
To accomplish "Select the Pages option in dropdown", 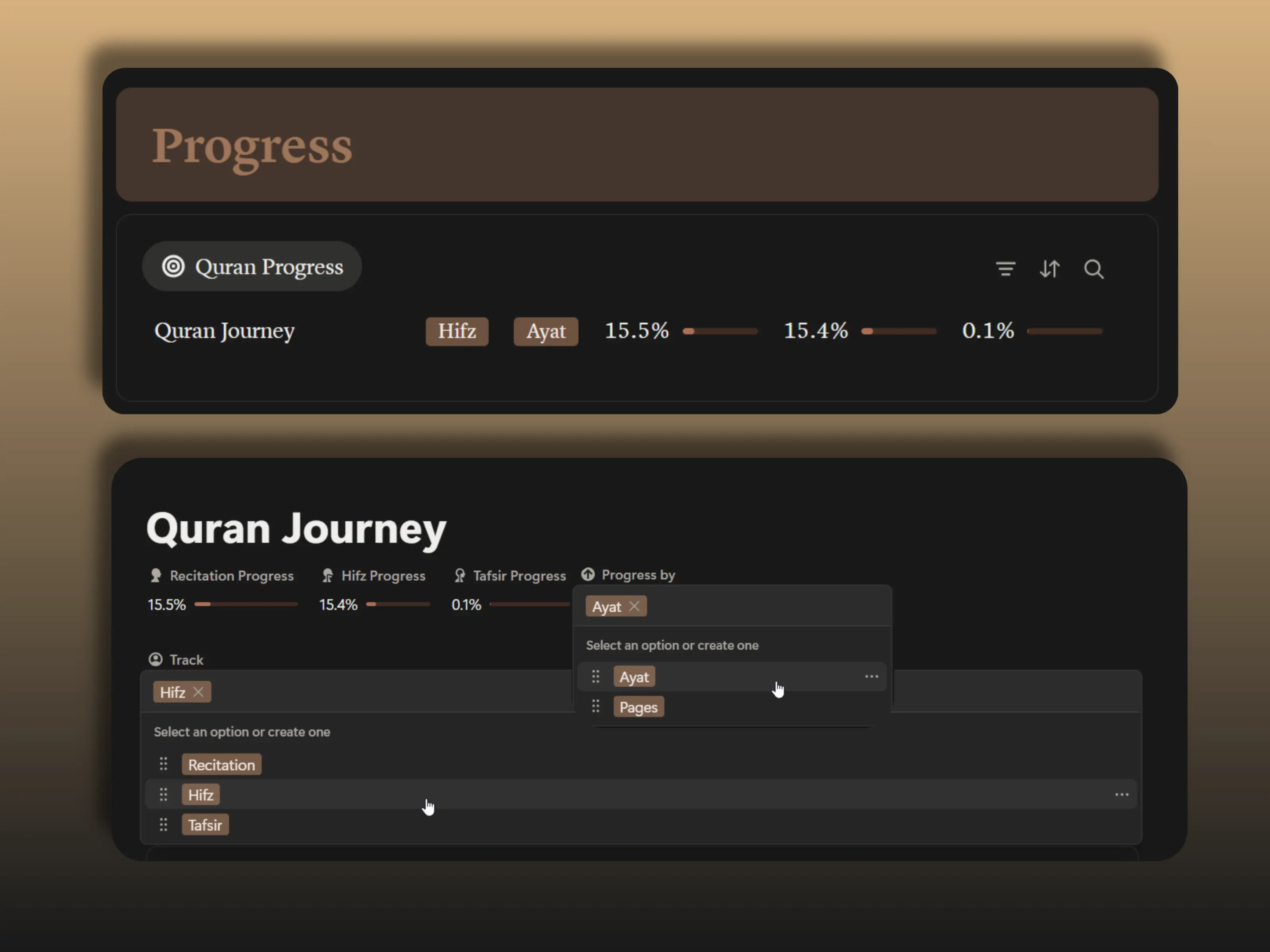I will 639,707.
